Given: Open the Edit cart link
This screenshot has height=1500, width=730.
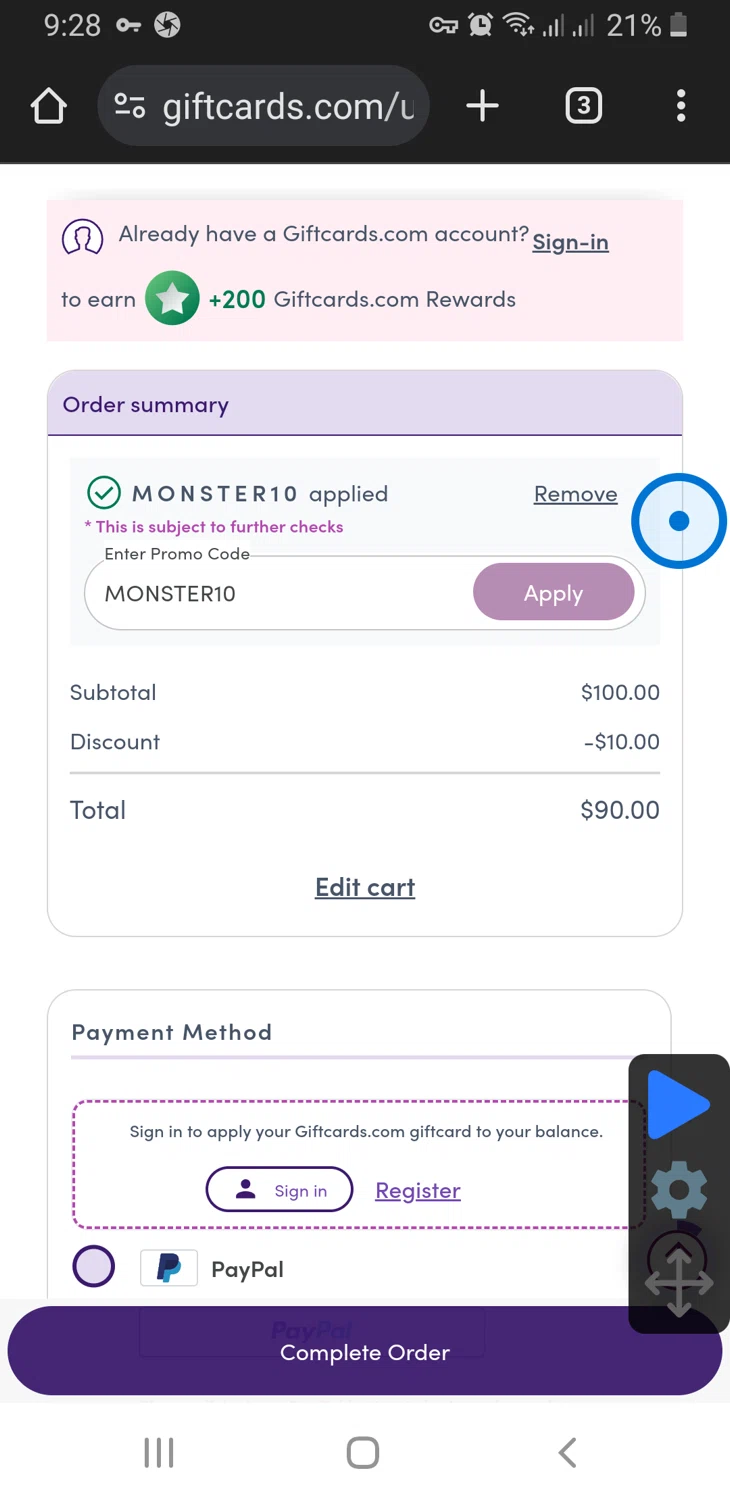Looking at the screenshot, I should coord(365,888).
